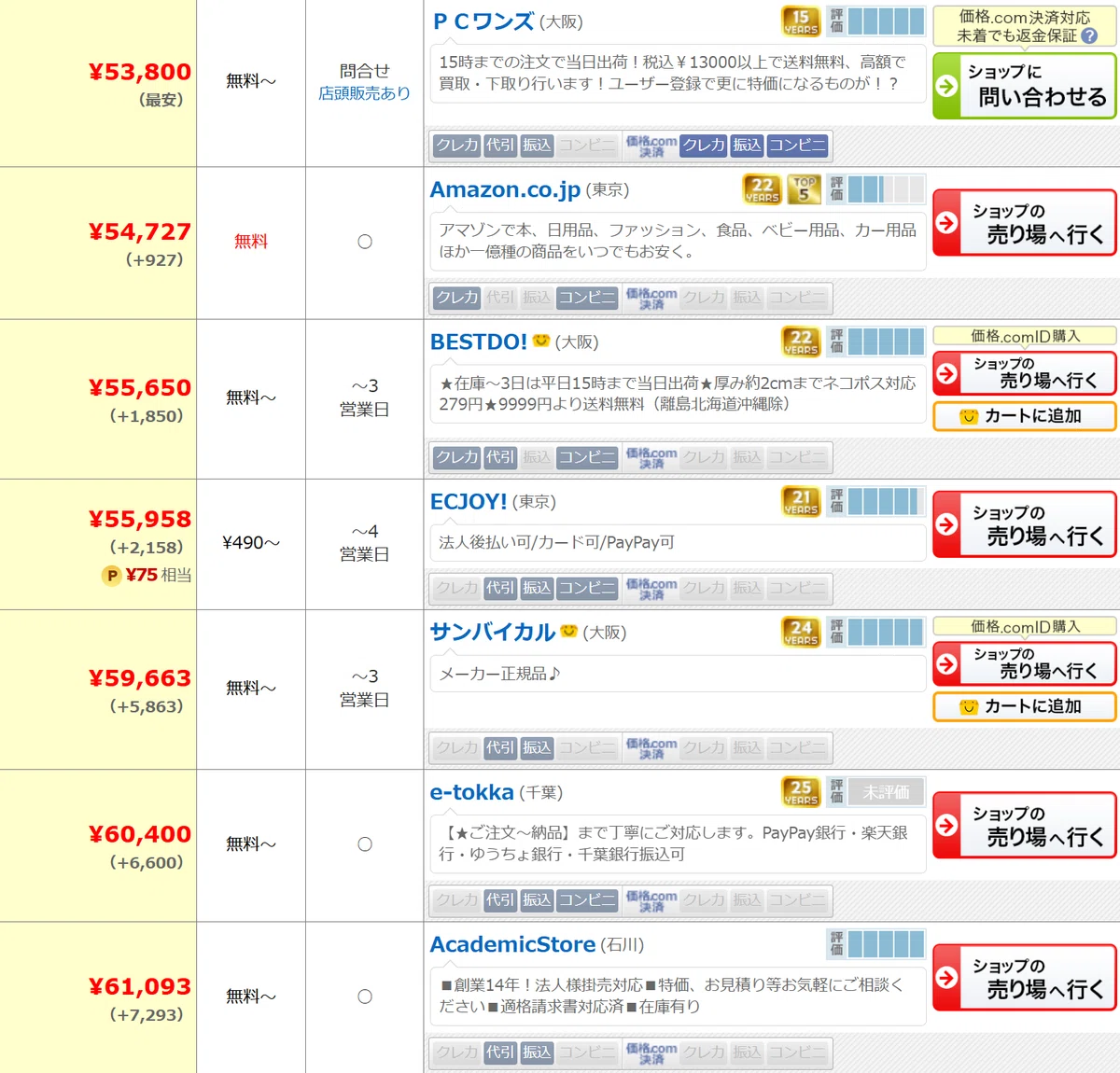Go to the Amazon.co.jp sales page button

tap(1025, 223)
